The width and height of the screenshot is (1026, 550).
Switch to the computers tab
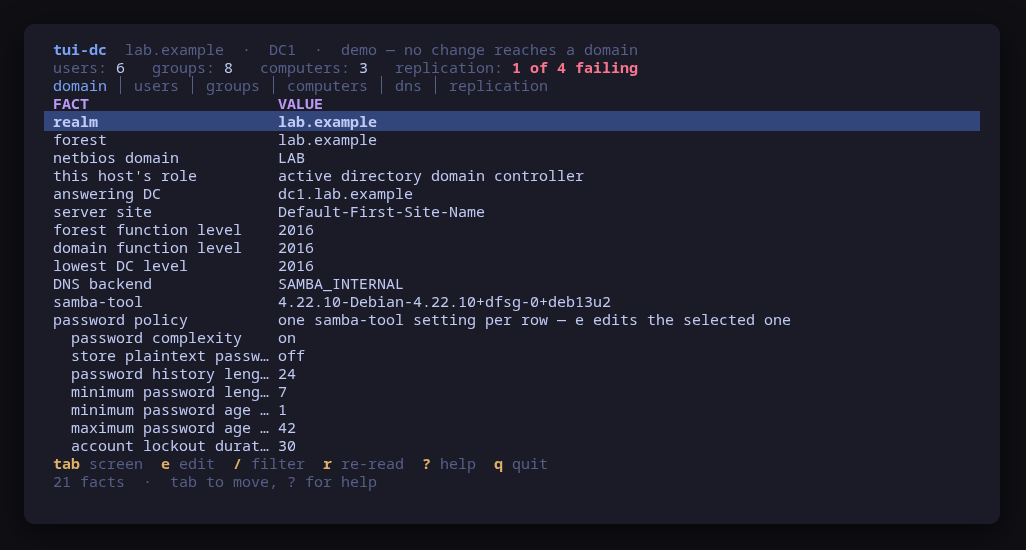click(x=327, y=86)
